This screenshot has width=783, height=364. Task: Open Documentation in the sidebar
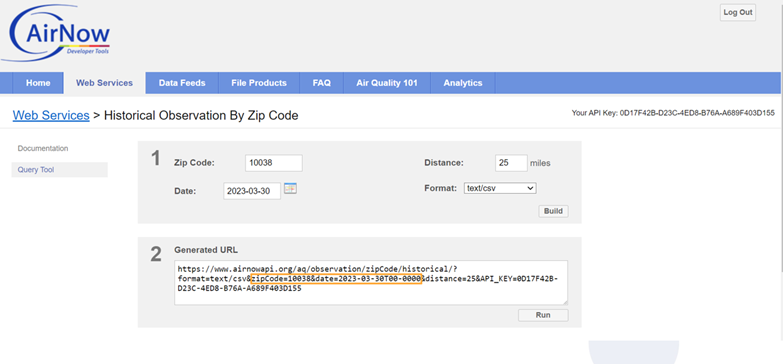click(x=43, y=148)
